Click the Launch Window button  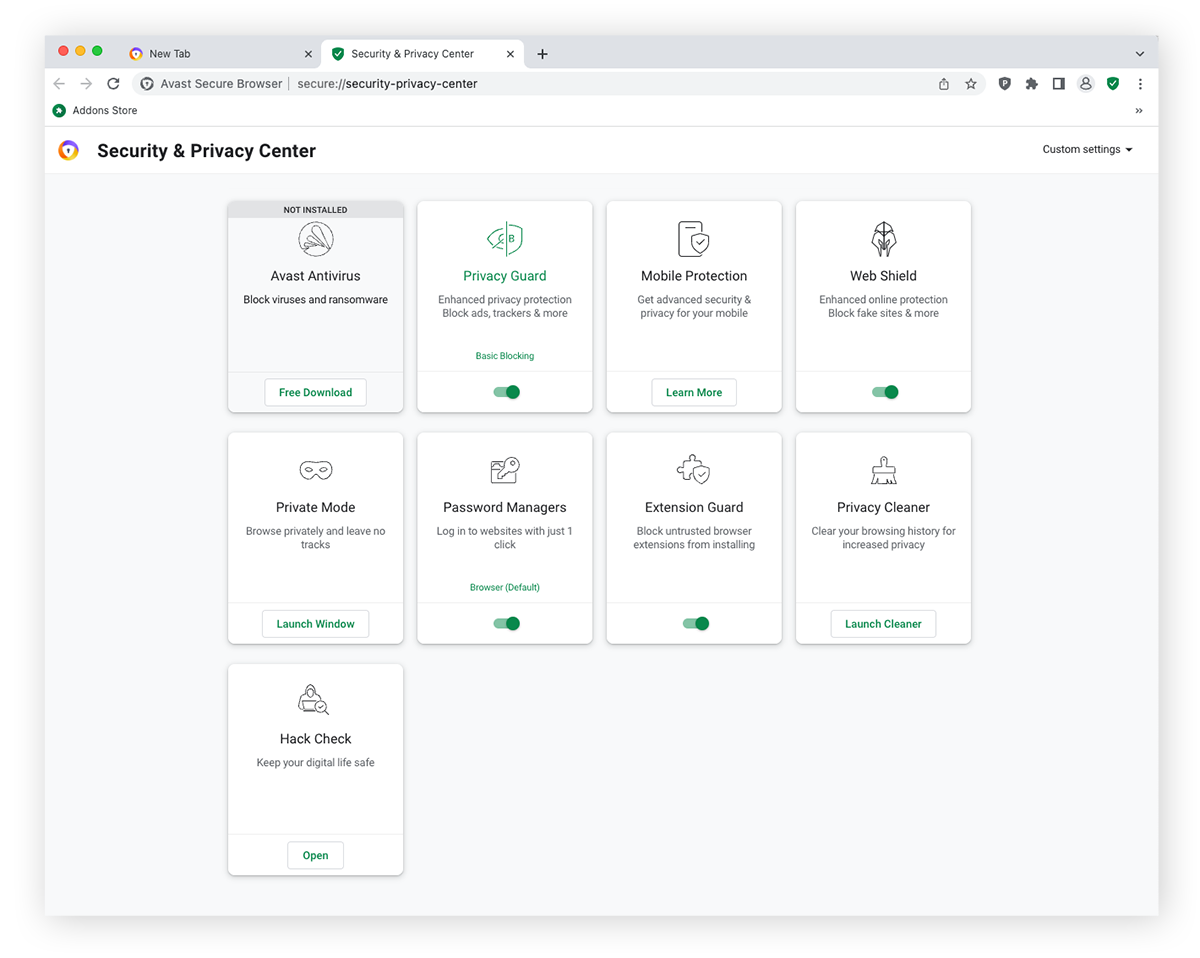click(x=315, y=624)
